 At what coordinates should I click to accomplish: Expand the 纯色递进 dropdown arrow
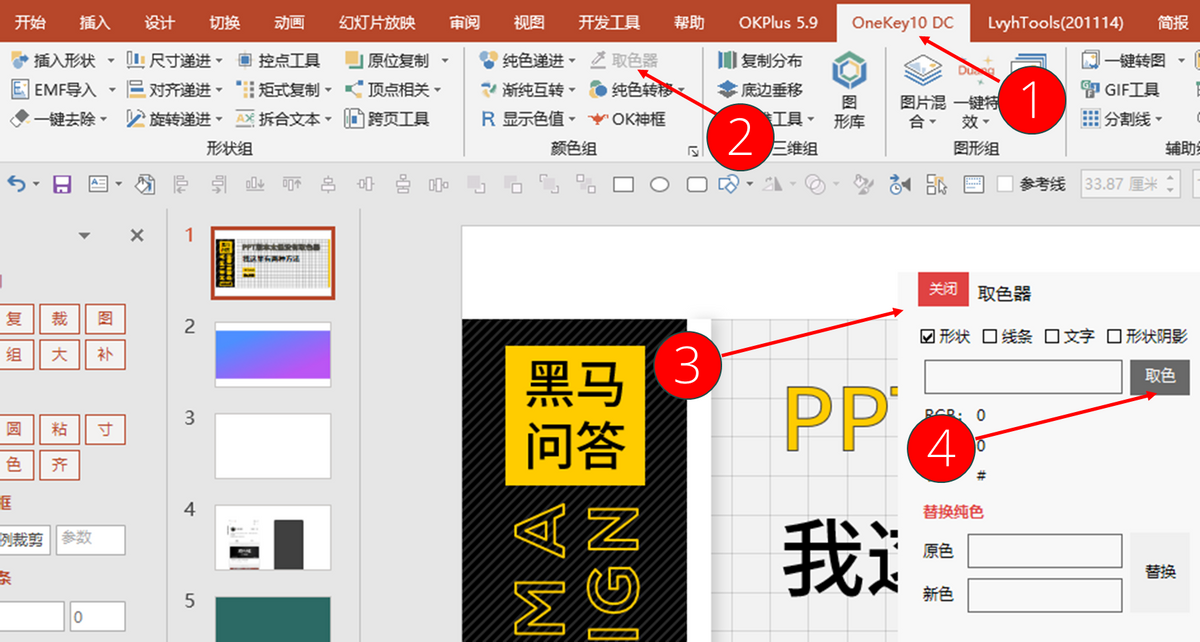coord(572,61)
